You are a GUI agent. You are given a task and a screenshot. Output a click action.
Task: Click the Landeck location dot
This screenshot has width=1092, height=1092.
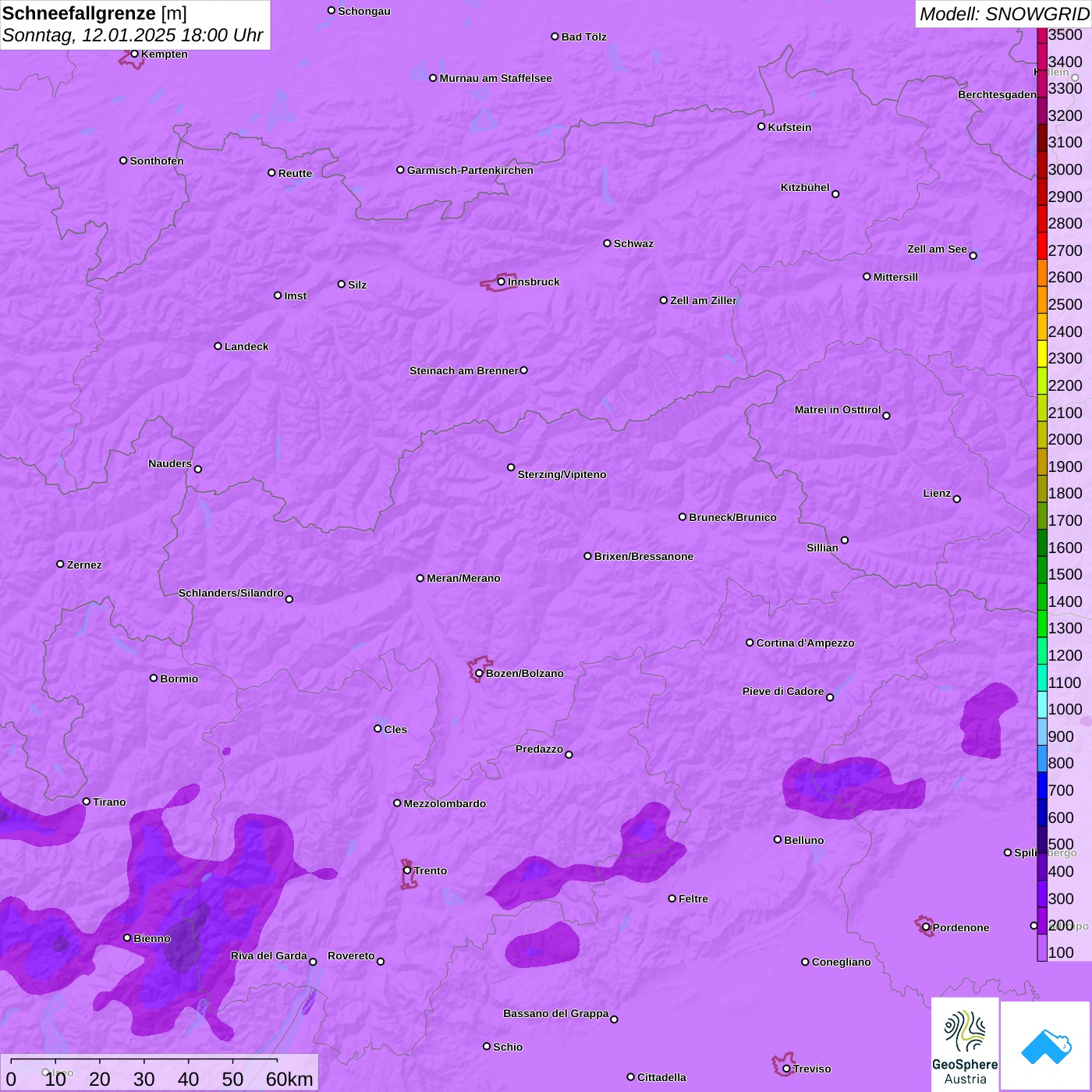pos(218,346)
